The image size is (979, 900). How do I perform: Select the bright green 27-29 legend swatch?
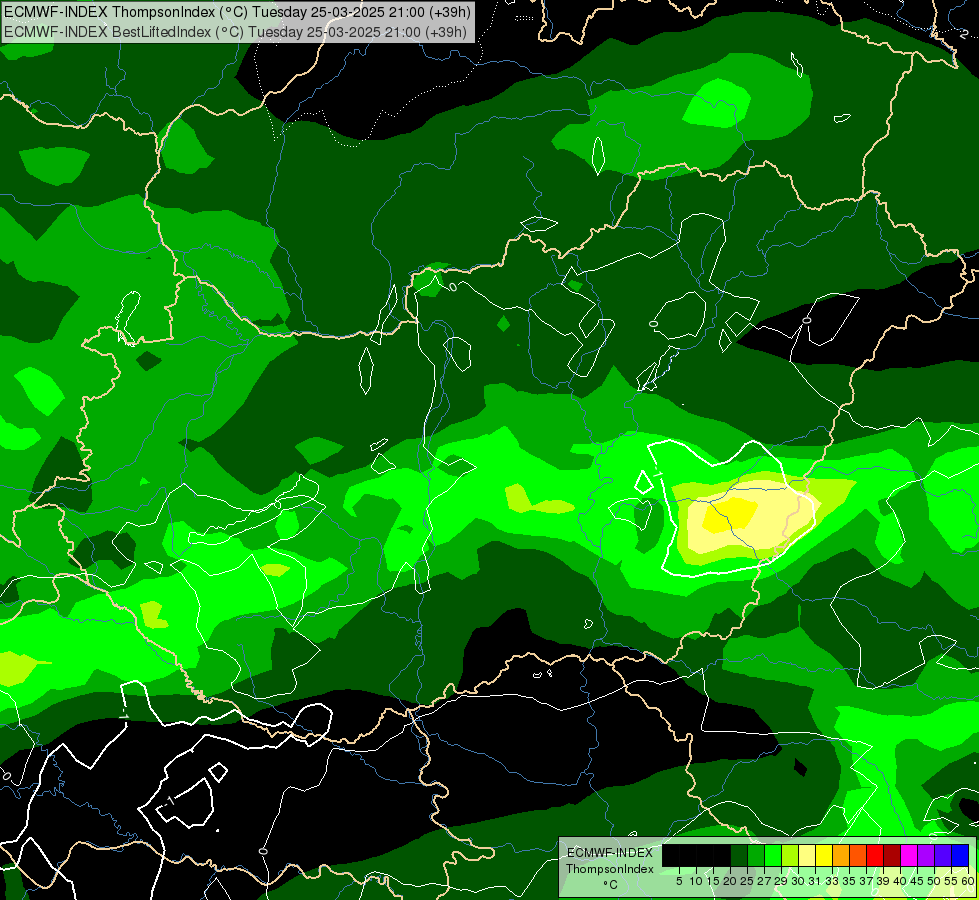tap(773, 855)
